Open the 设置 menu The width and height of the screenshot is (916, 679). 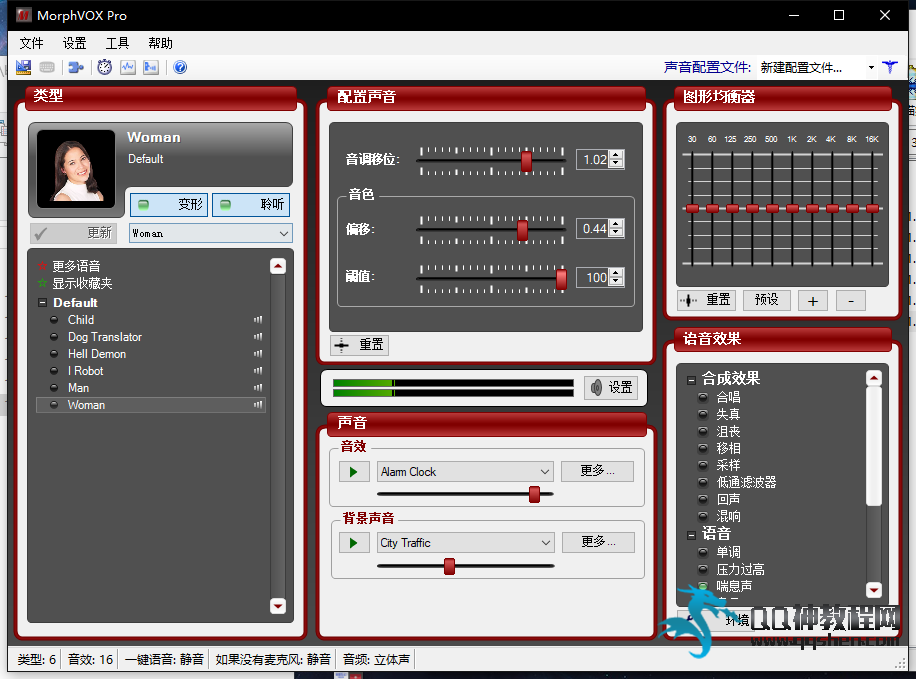click(74, 43)
